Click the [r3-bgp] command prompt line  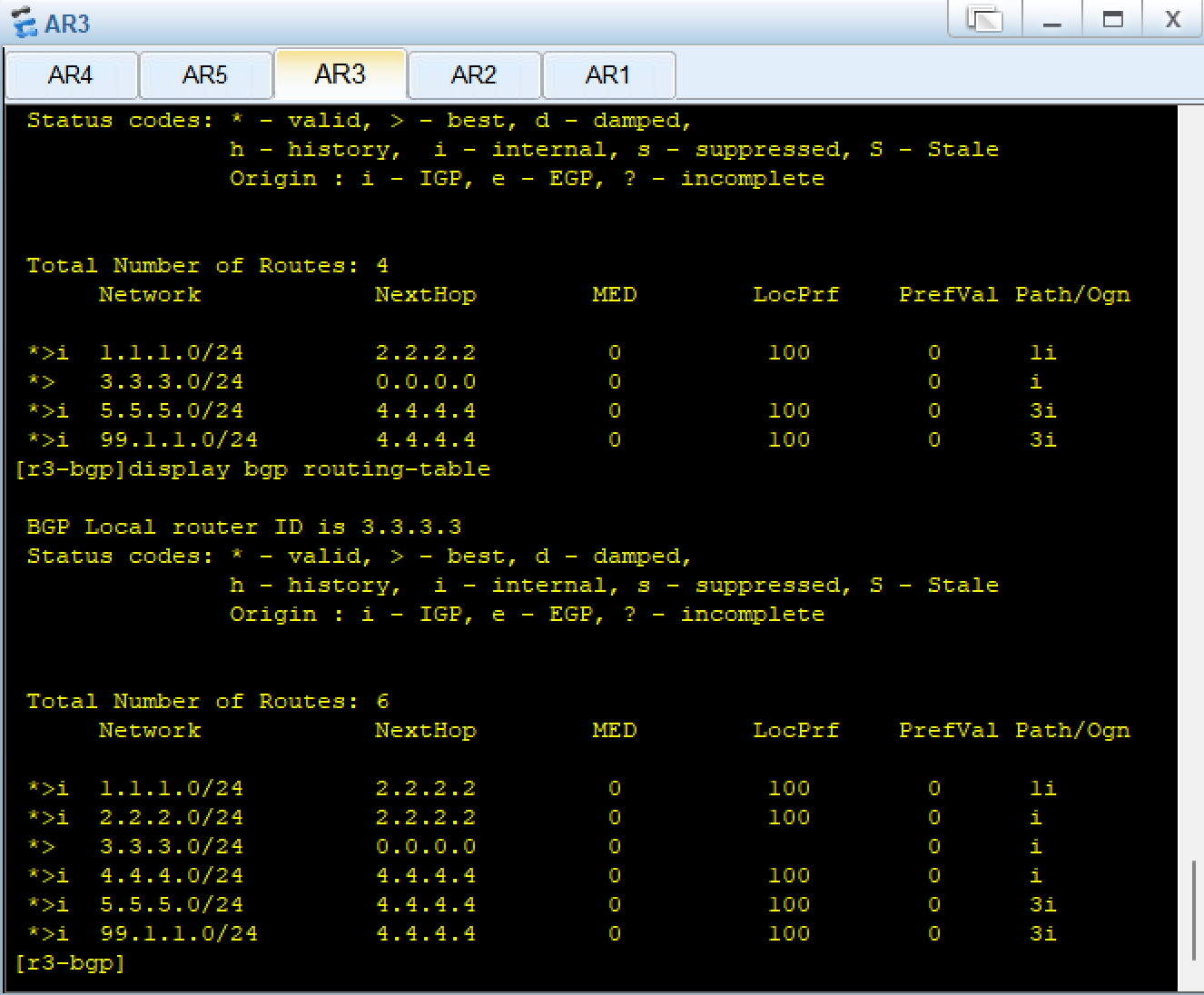click(70, 962)
